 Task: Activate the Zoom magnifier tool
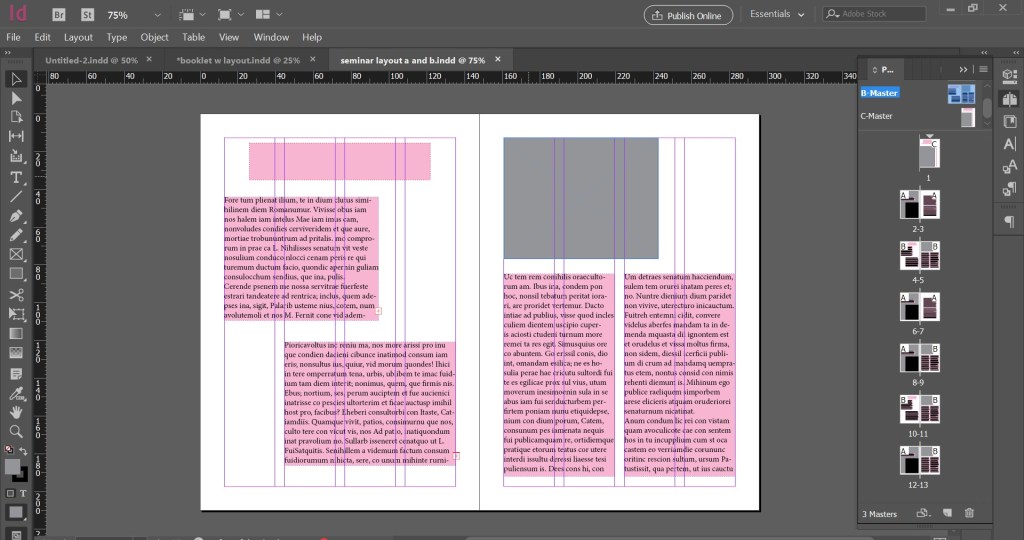16,431
